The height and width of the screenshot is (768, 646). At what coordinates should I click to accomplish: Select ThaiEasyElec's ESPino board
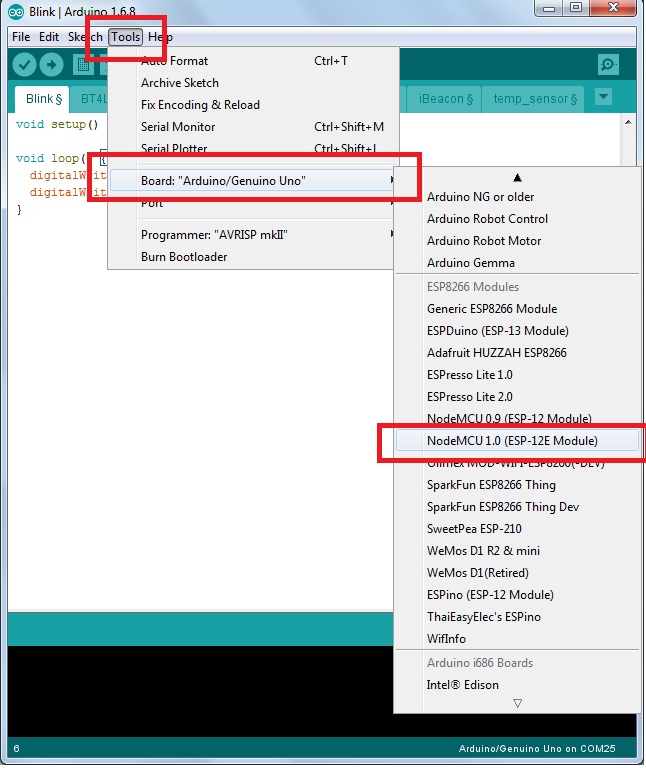point(517,617)
